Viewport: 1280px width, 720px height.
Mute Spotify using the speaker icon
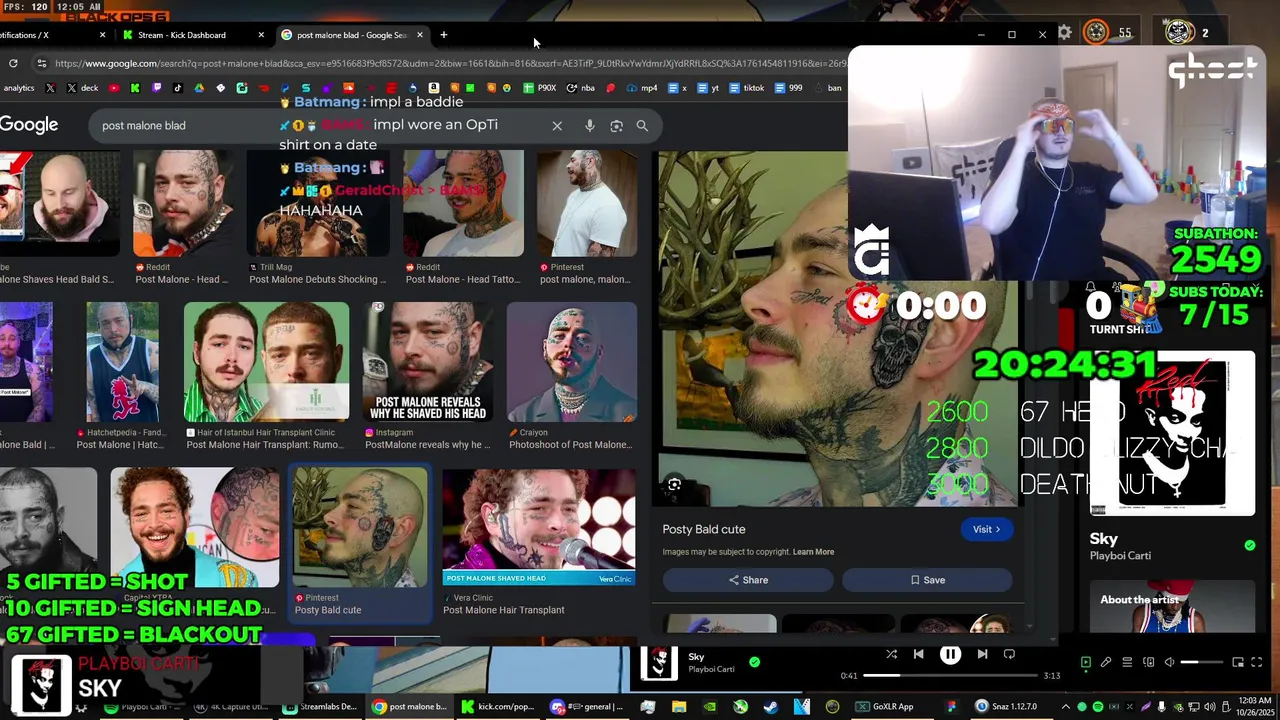(x=1169, y=662)
